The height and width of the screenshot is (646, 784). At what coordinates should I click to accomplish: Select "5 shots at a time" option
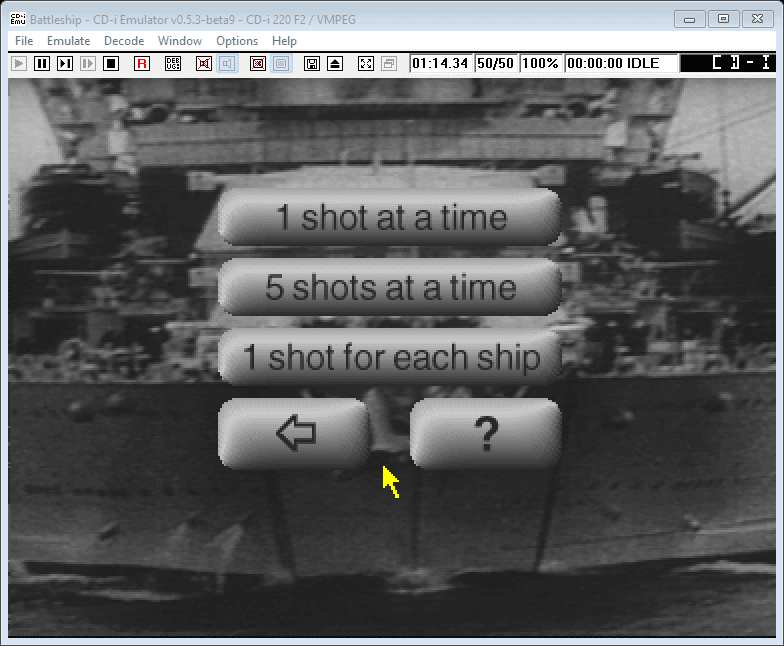[390, 288]
